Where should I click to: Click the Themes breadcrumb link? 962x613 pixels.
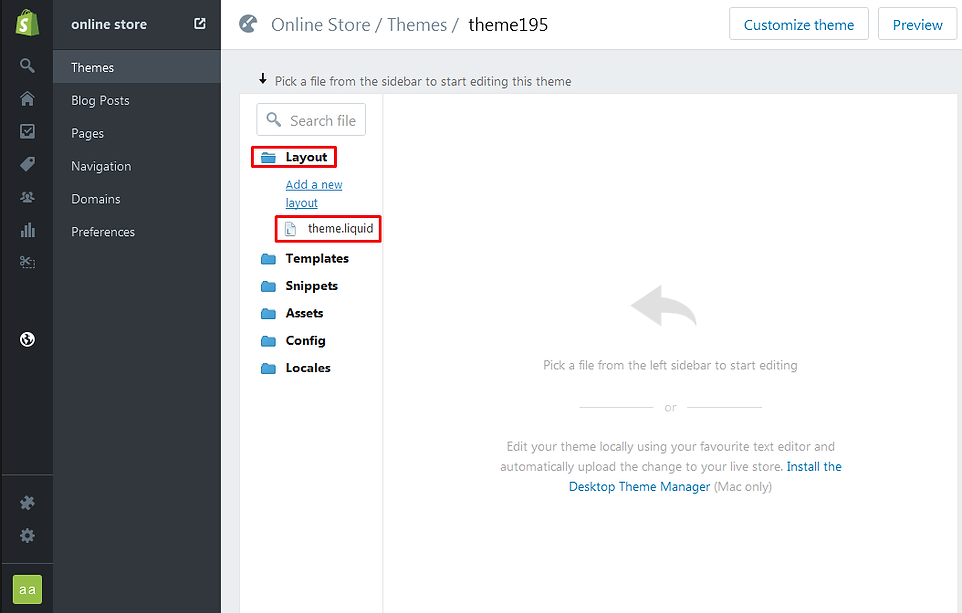point(417,25)
